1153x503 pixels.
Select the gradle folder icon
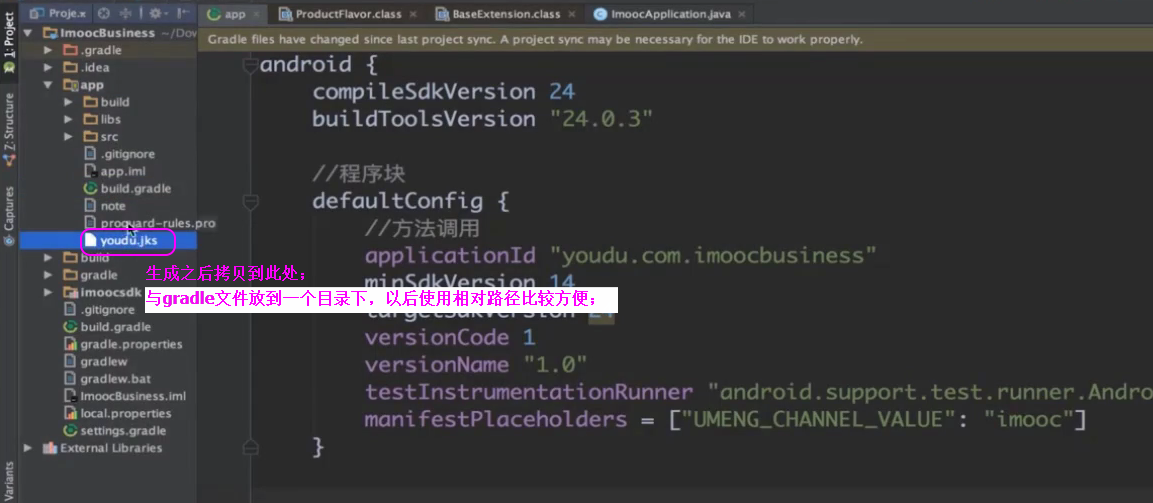tap(71, 275)
